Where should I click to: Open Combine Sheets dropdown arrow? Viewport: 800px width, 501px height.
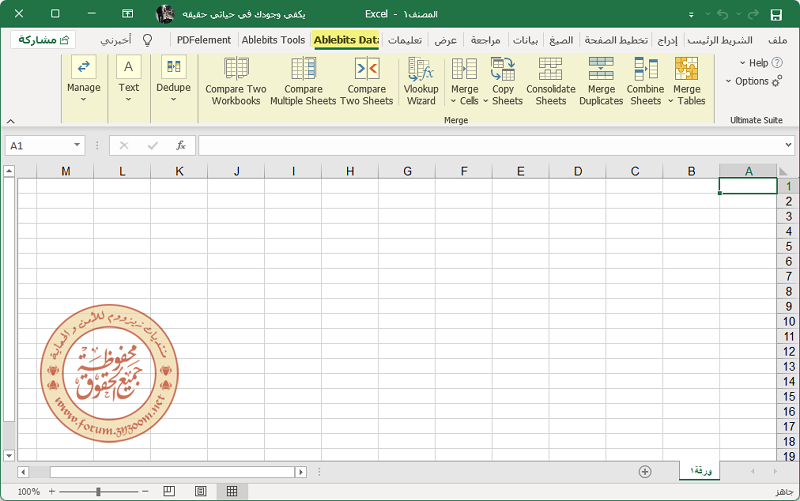tap(670, 101)
